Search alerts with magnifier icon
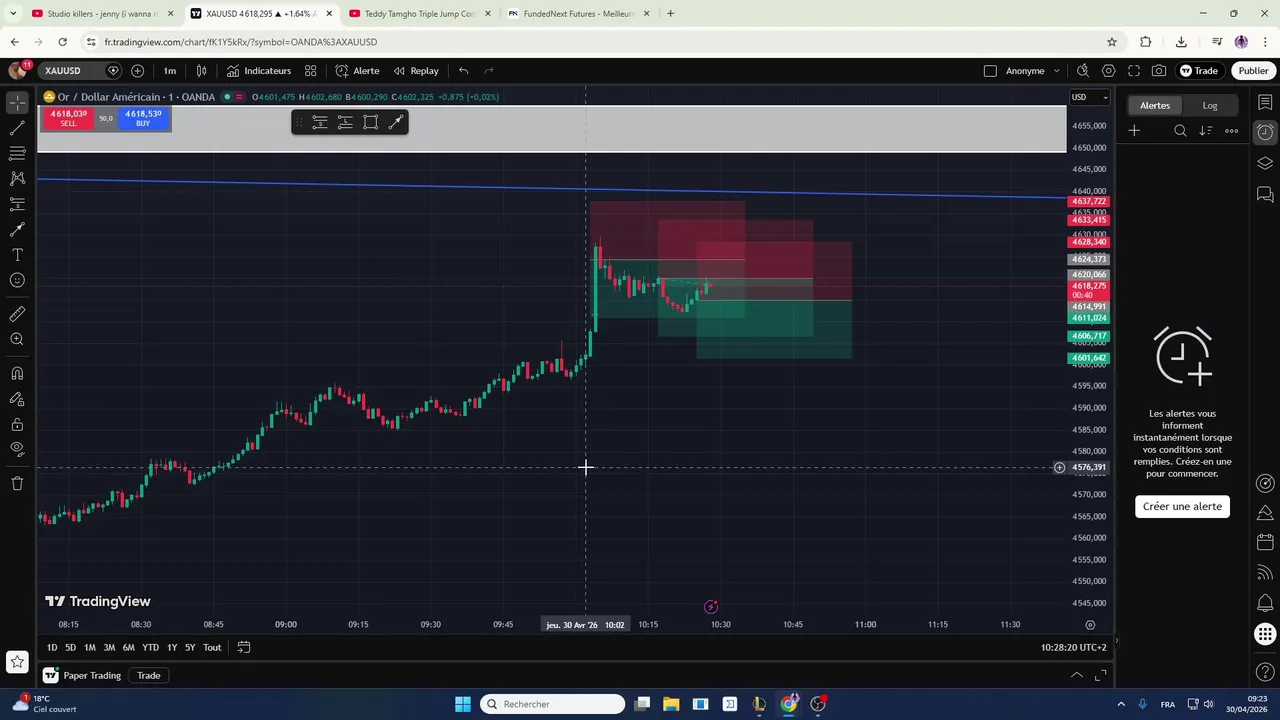Screen dimensions: 1280x720 (x=1180, y=131)
